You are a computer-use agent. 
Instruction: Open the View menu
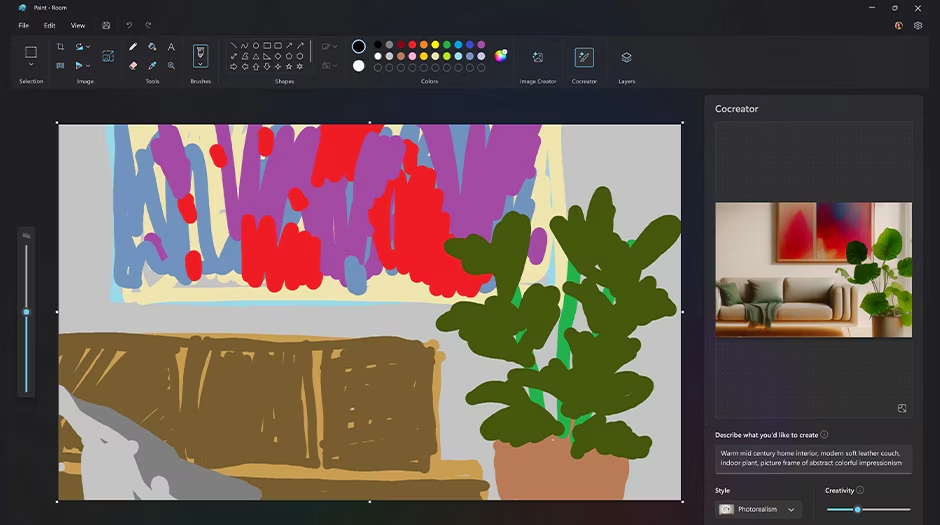(x=78, y=25)
